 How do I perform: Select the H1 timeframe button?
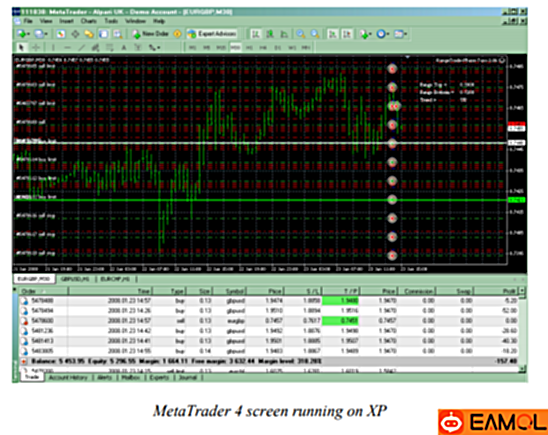click(249, 47)
